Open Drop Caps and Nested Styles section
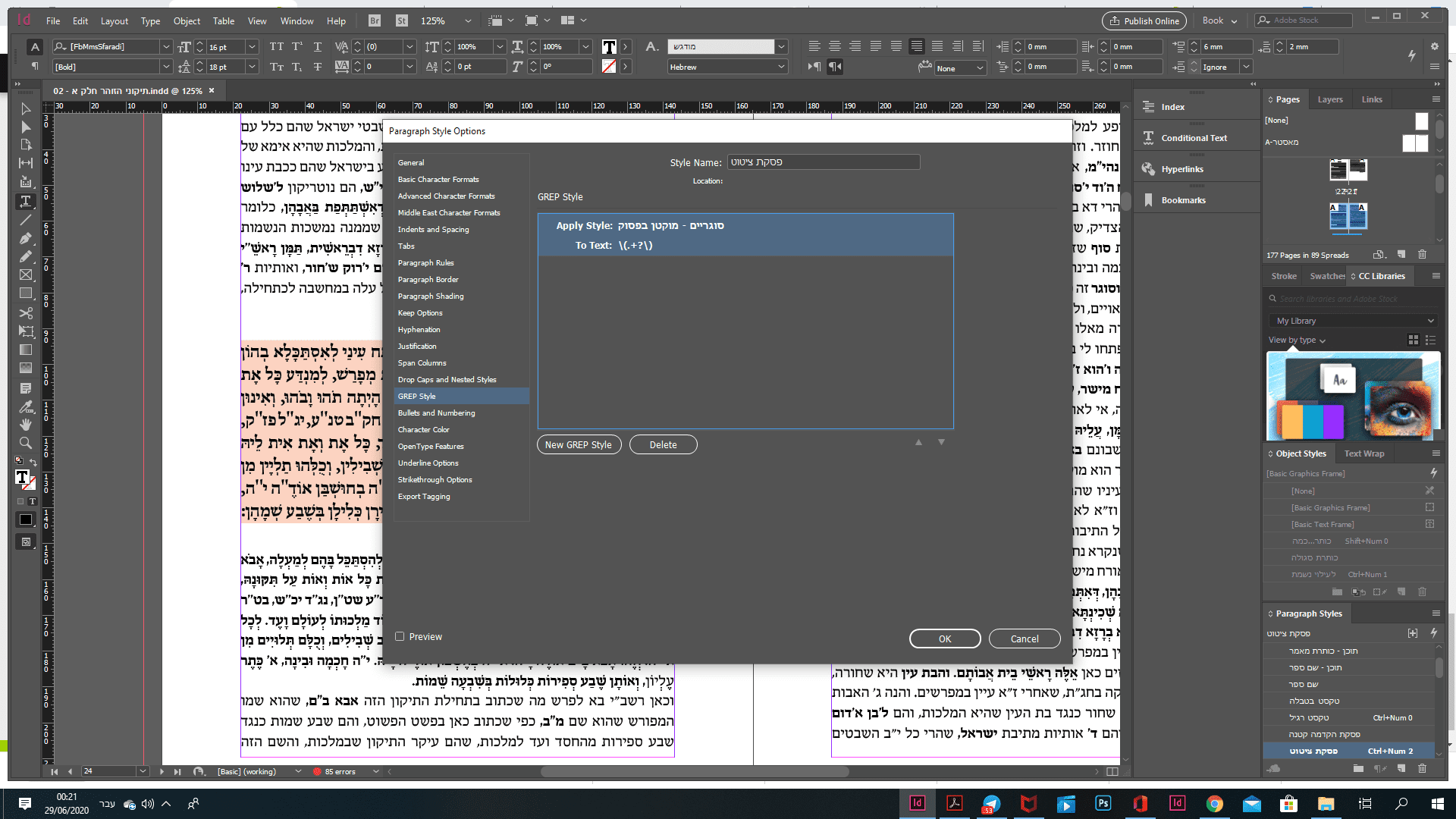The width and height of the screenshot is (1456, 819). (447, 380)
